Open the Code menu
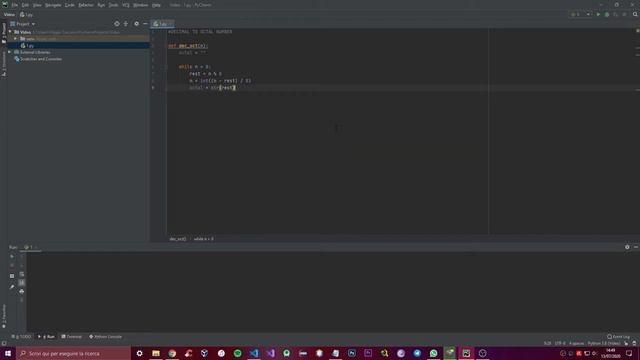The image size is (640, 360). click(x=70, y=5)
